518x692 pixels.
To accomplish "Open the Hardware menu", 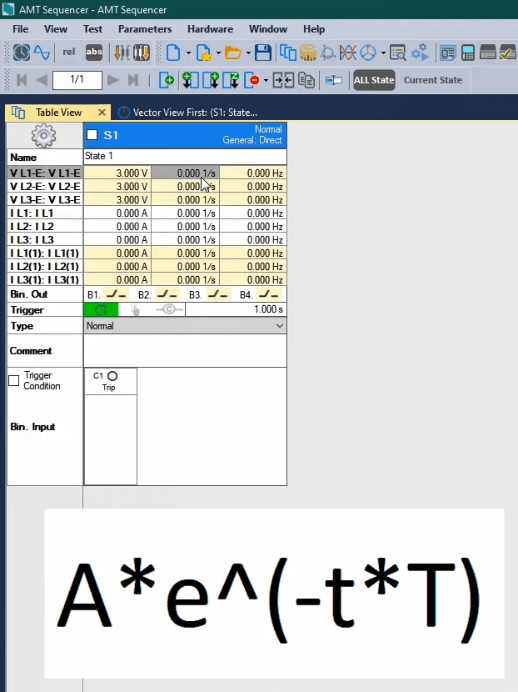I will (x=210, y=29).
